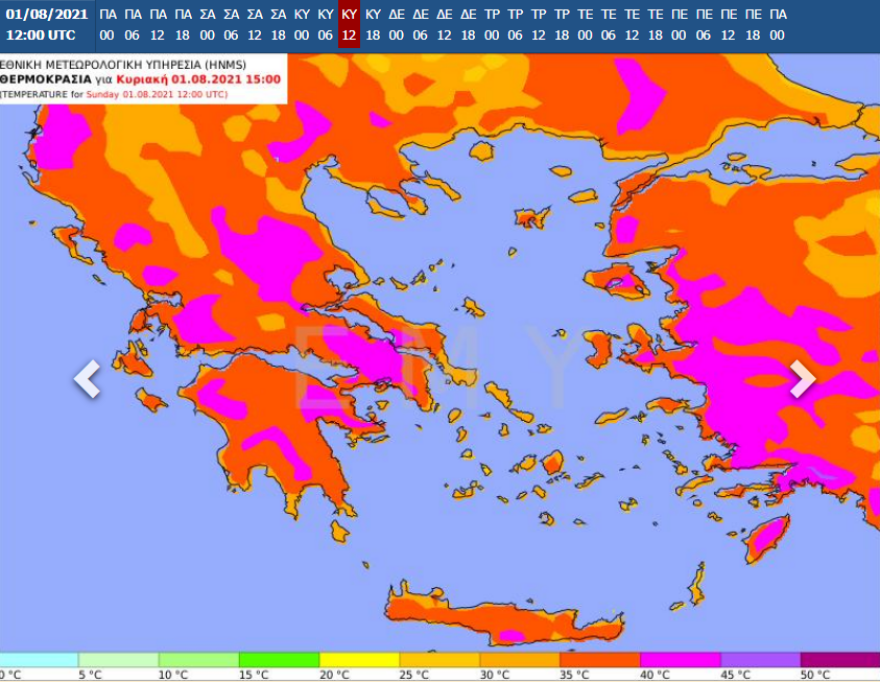Select the ΠΑ 06 forecast time slot
This screenshot has width=880, height=682.
pos(132,24)
